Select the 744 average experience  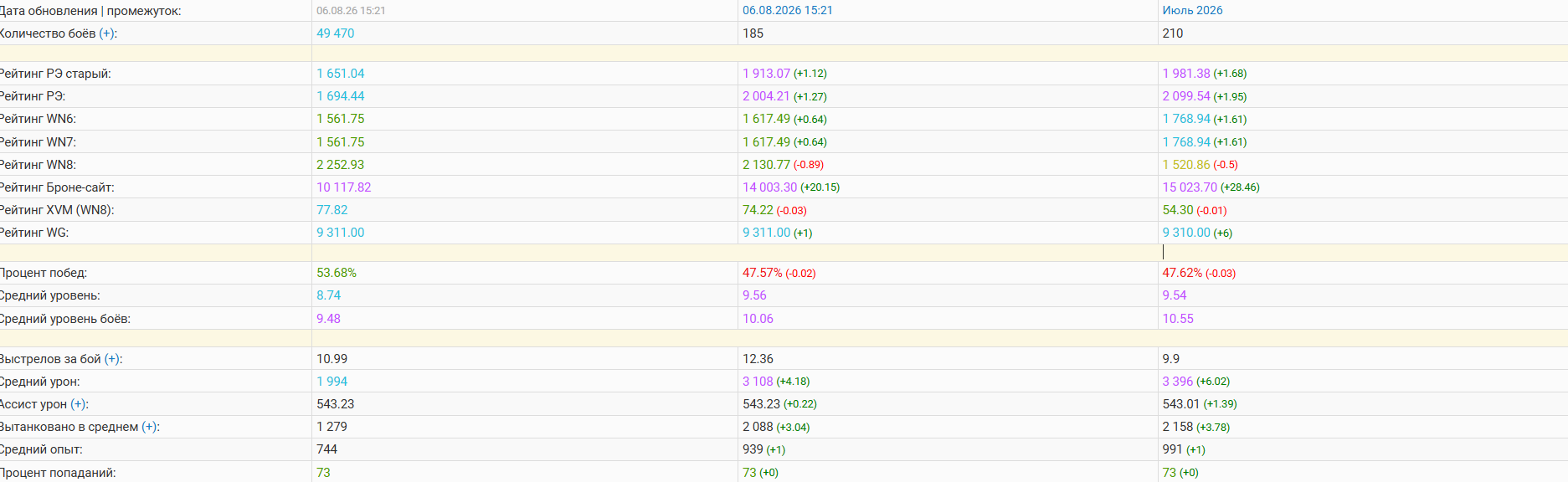[x=326, y=449]
